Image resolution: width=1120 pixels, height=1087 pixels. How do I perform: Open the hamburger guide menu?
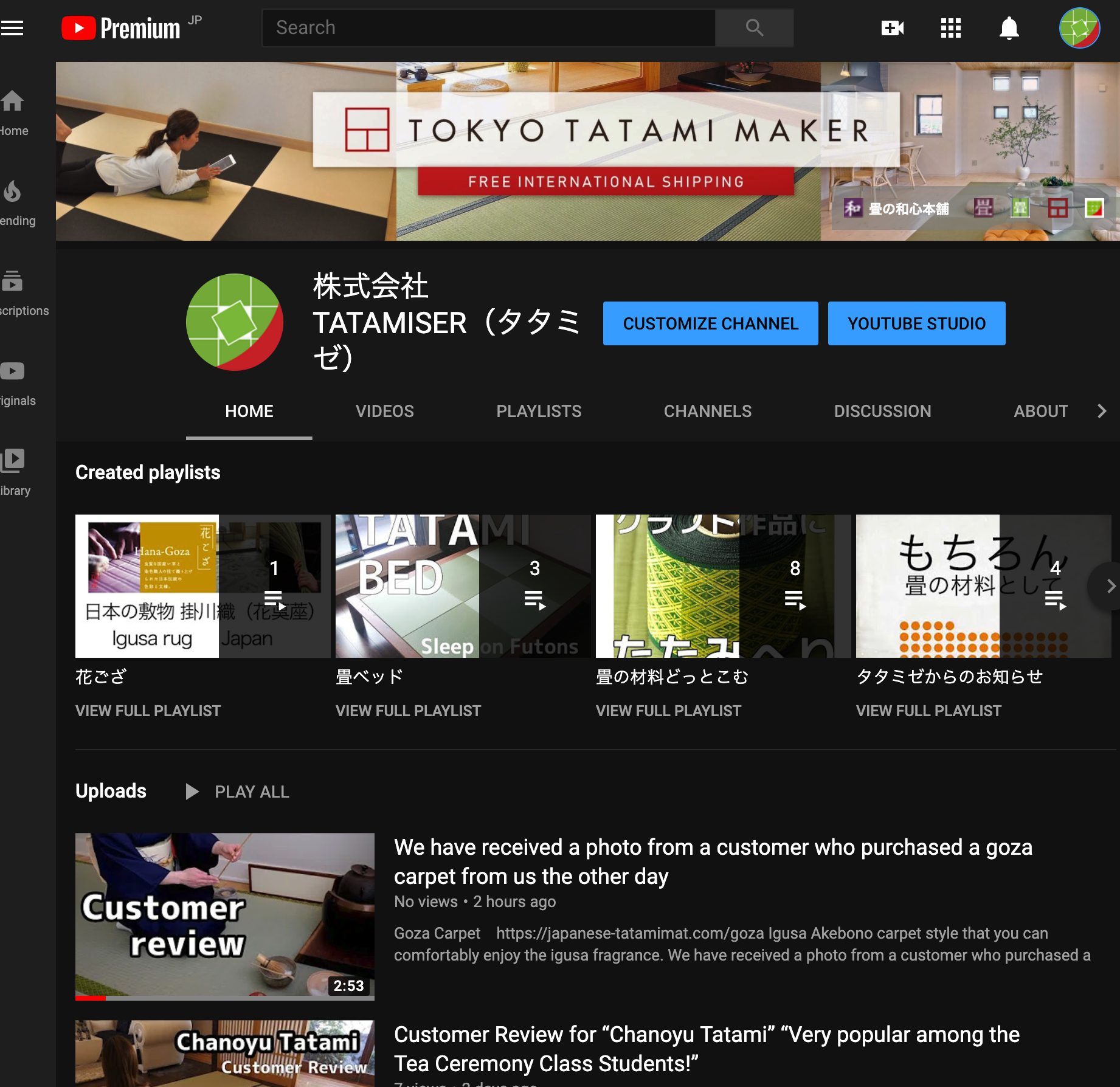click(12, 28)
